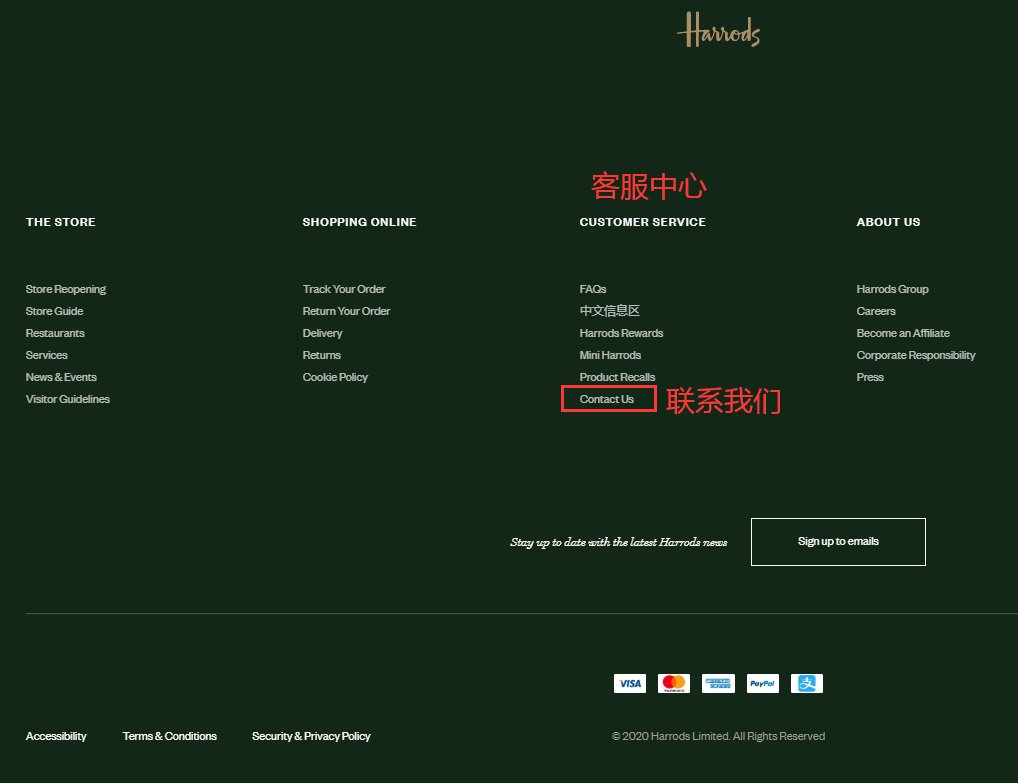Viewport: 1018px width, 783px height.
Task: Click the Alipay payment icon
Action: tap(807, 683)
